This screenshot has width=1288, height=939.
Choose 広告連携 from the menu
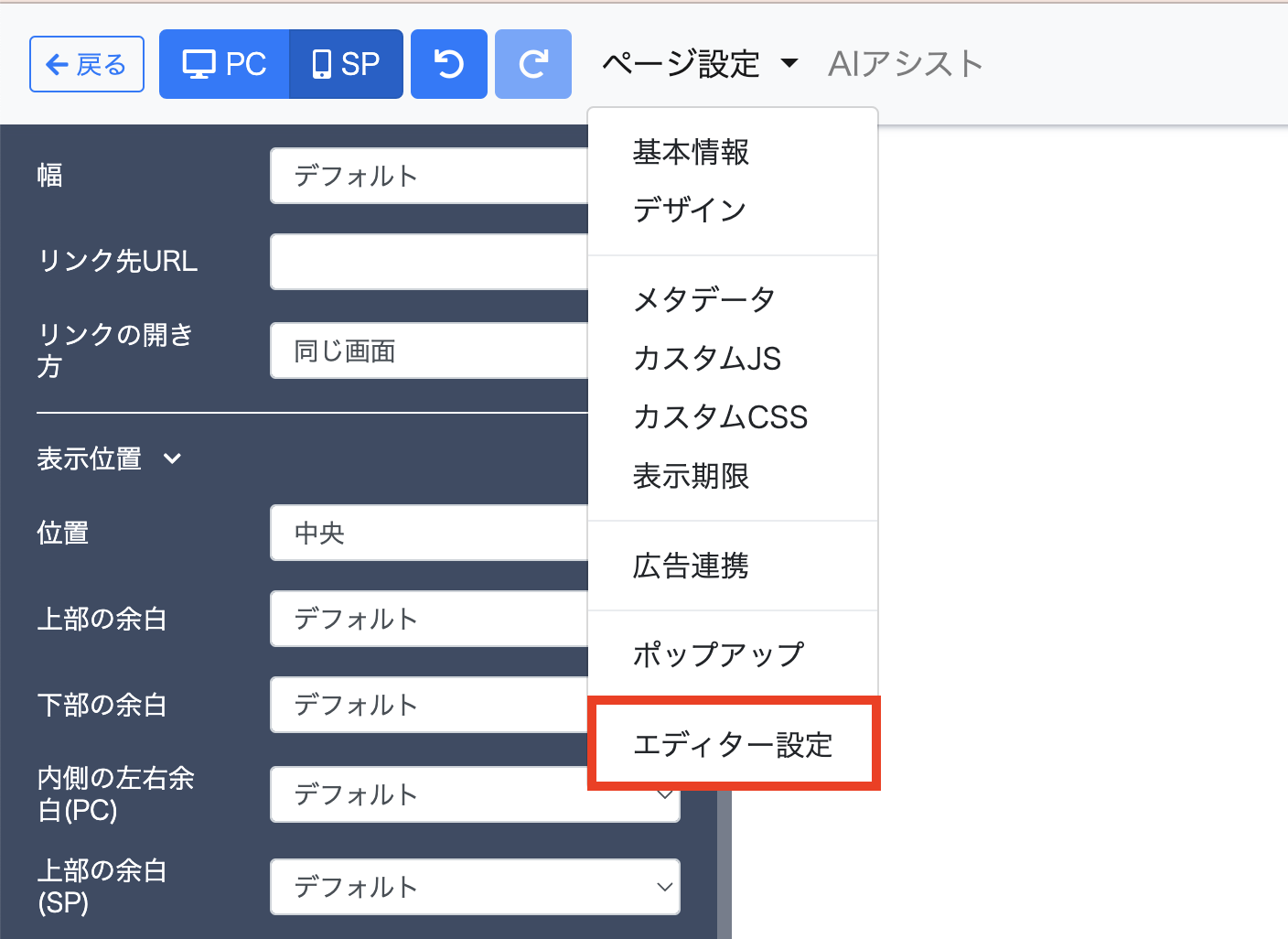pyautogui.click(x=691, y=566)
